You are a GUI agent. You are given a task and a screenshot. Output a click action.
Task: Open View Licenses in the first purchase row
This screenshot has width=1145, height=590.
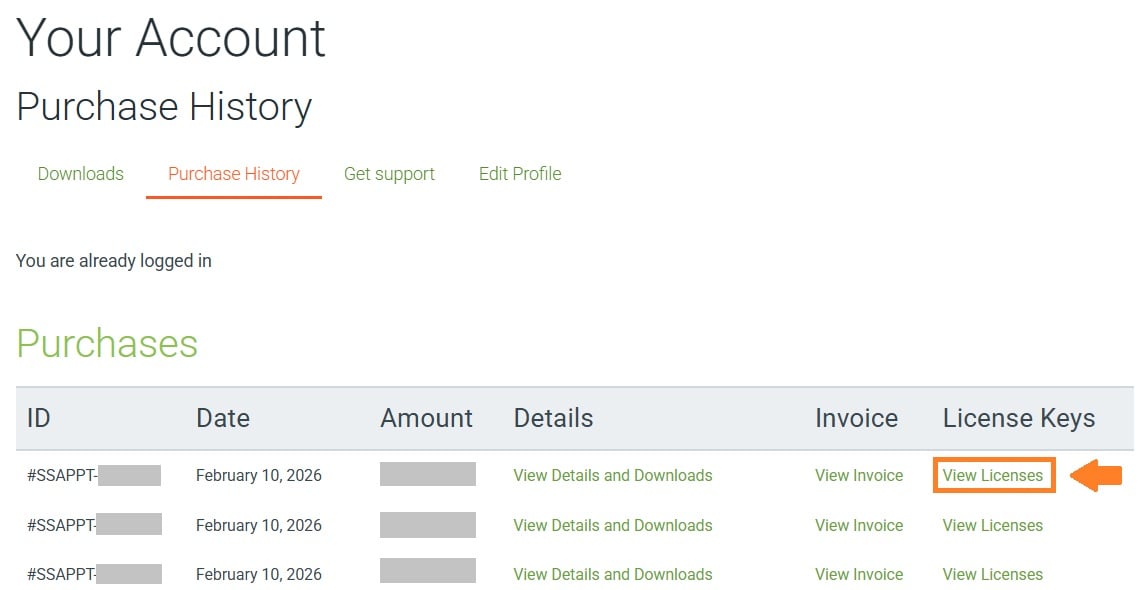point(993,476)
